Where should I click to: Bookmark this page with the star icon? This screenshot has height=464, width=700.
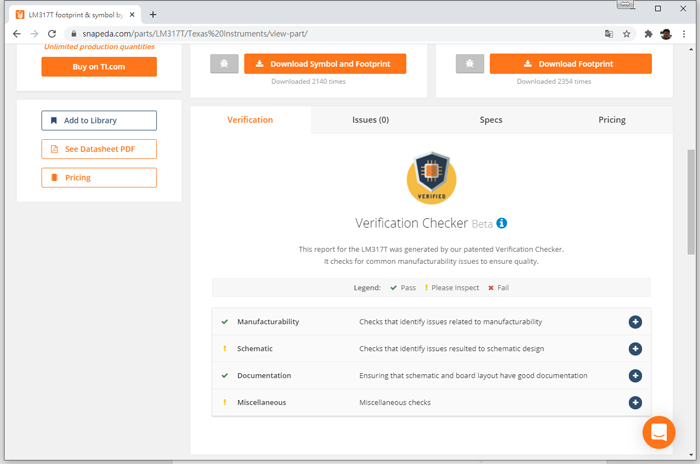[627, 33]
